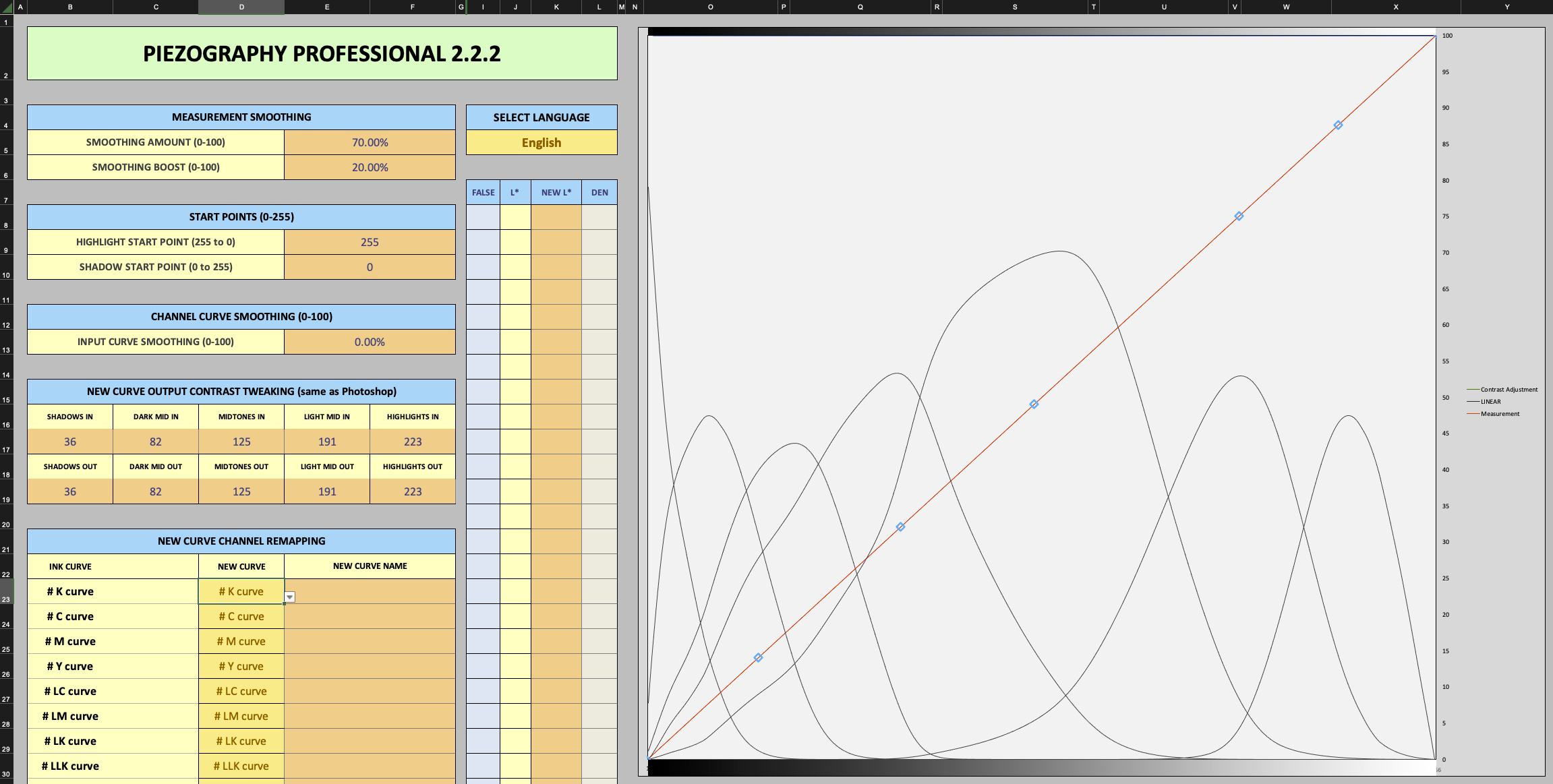This screenshot has width=1553, height=784.
Task: Click the select-all corner triangle
Action: [x=6, y=7]
